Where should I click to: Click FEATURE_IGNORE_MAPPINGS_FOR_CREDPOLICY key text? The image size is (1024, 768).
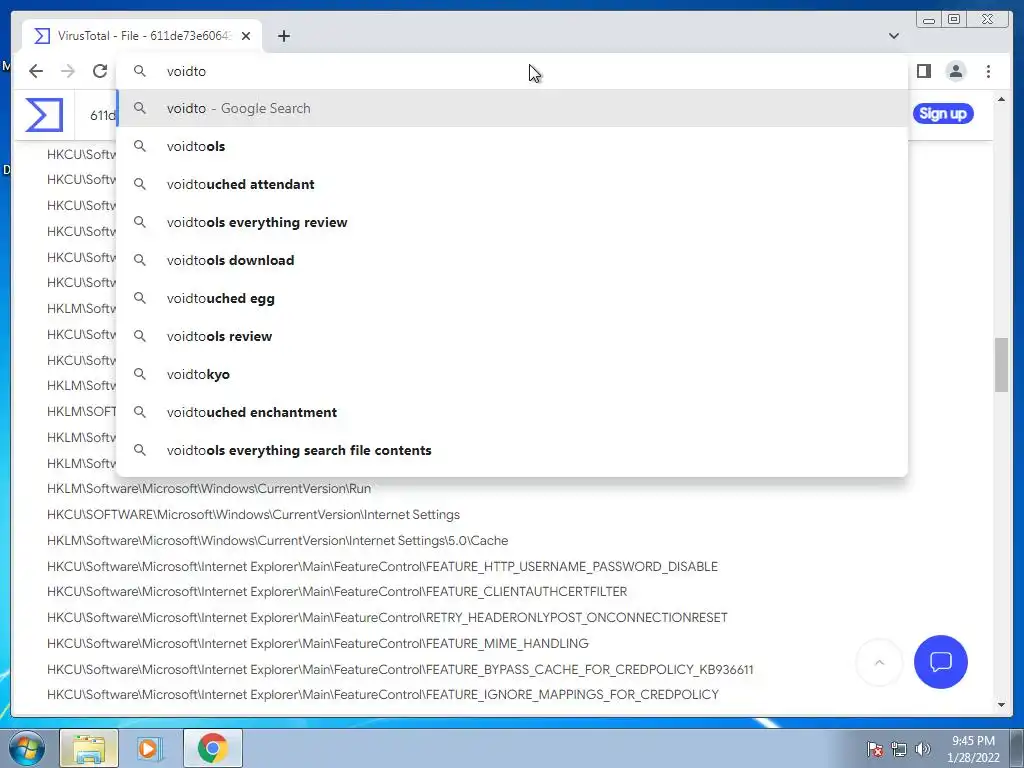tap(383, 695)
